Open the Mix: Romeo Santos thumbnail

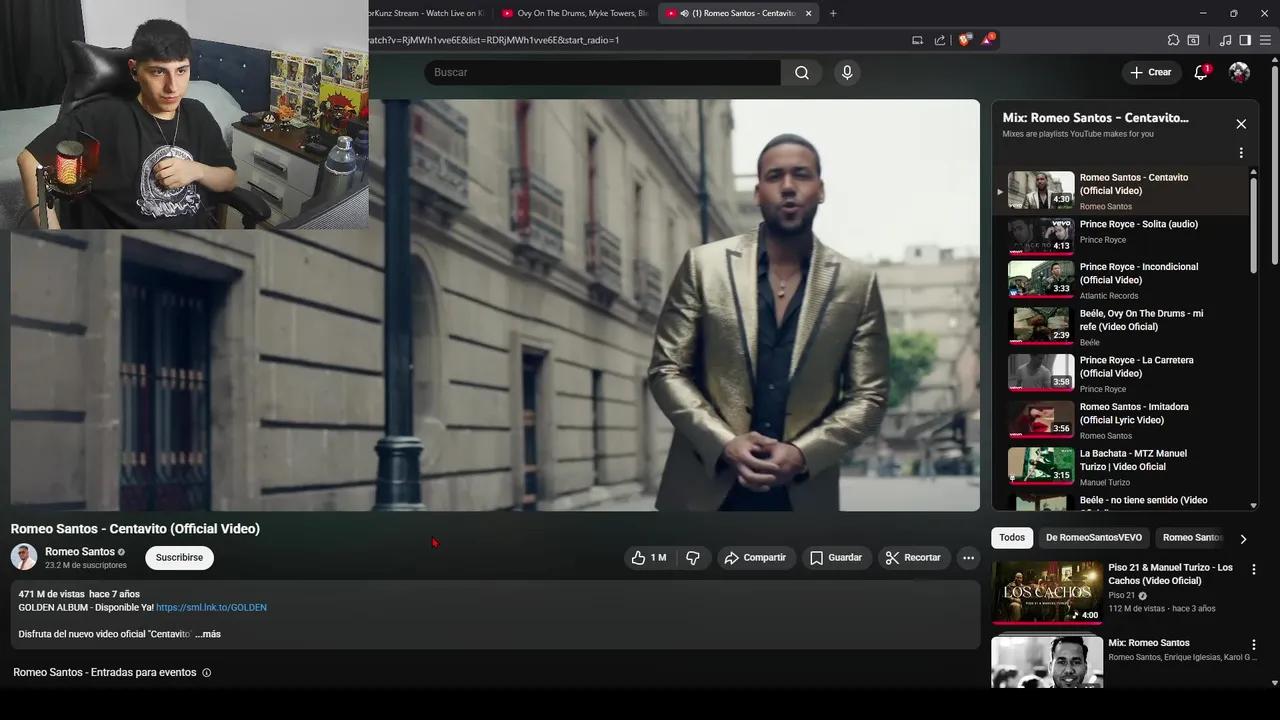click(1047, 661)
